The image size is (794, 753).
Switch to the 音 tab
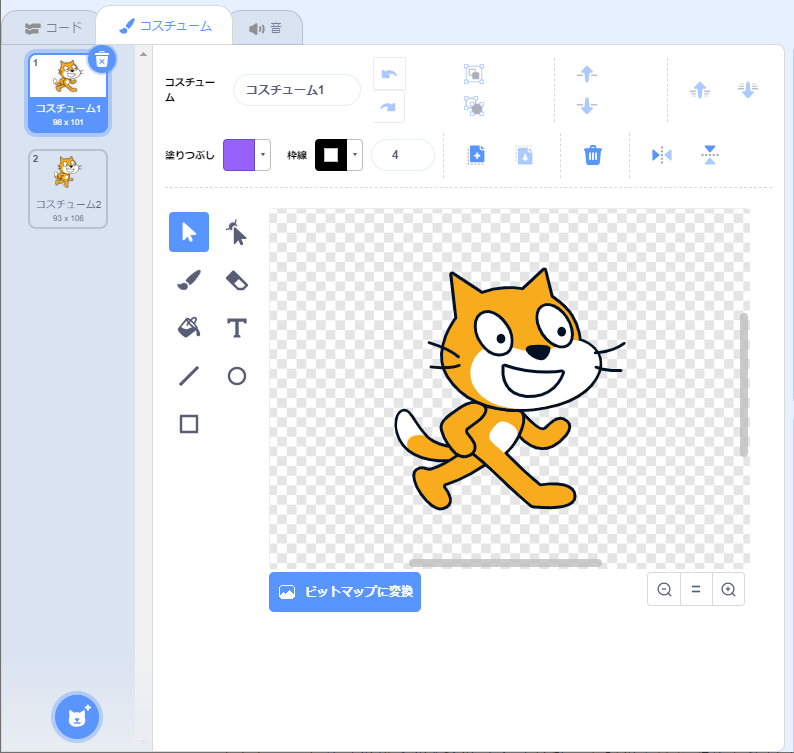click(x=265, y=28)
